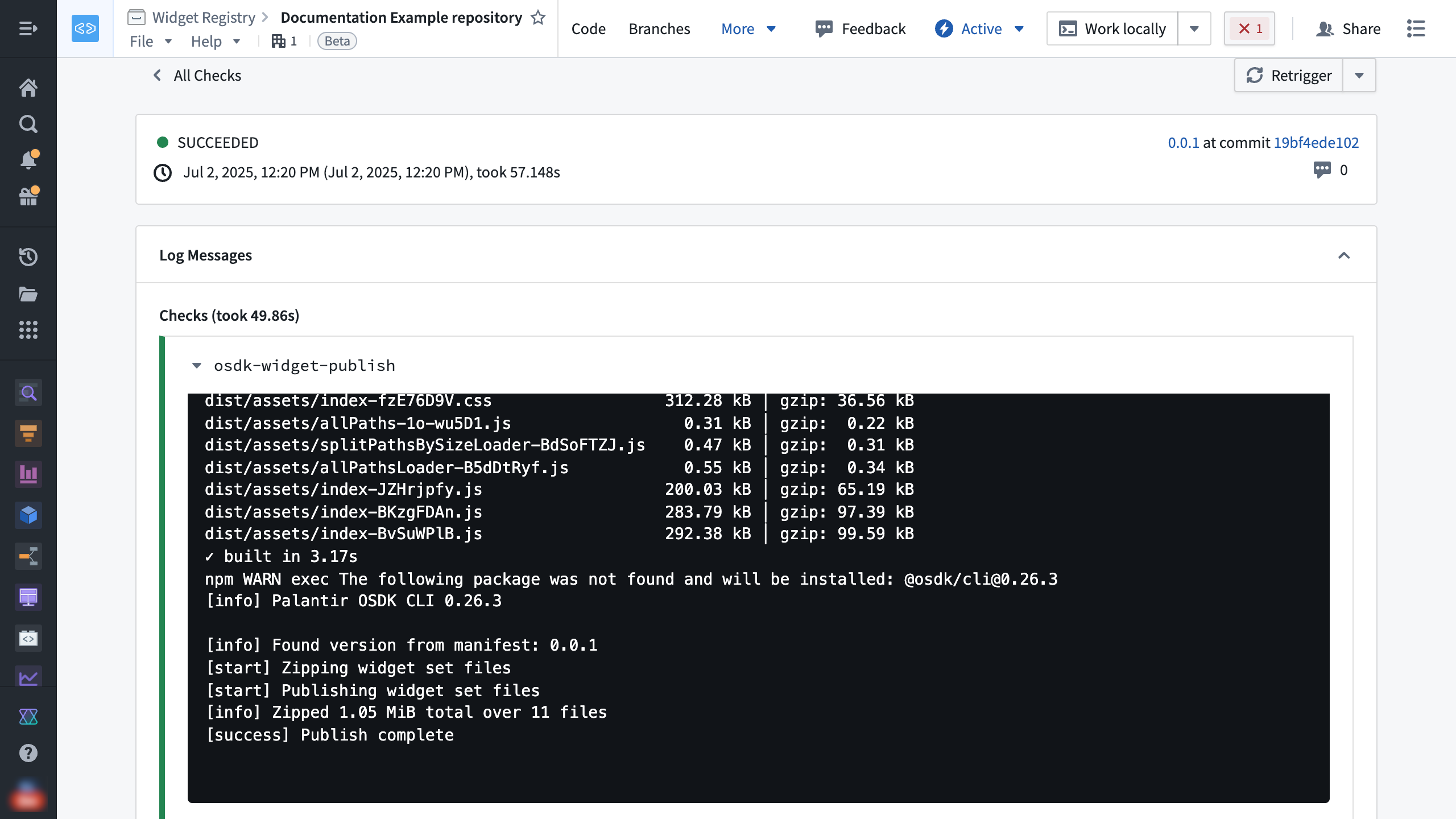Click the failed checks X 1 badge
1456x819 pixels.
tap(1250, 28)
